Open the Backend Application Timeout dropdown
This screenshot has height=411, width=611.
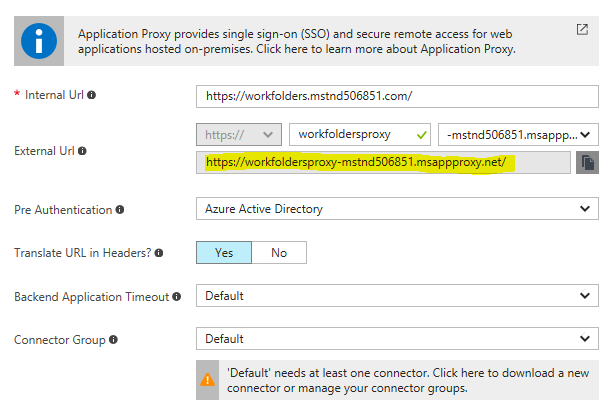coord(397,296)
